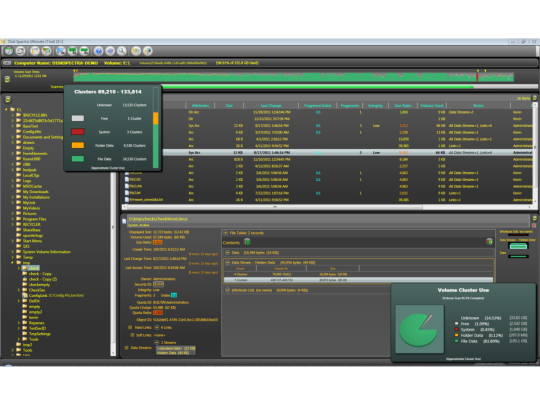
Task: Click the cyan Index badge next to Fragments
Action: click(174, 295)
